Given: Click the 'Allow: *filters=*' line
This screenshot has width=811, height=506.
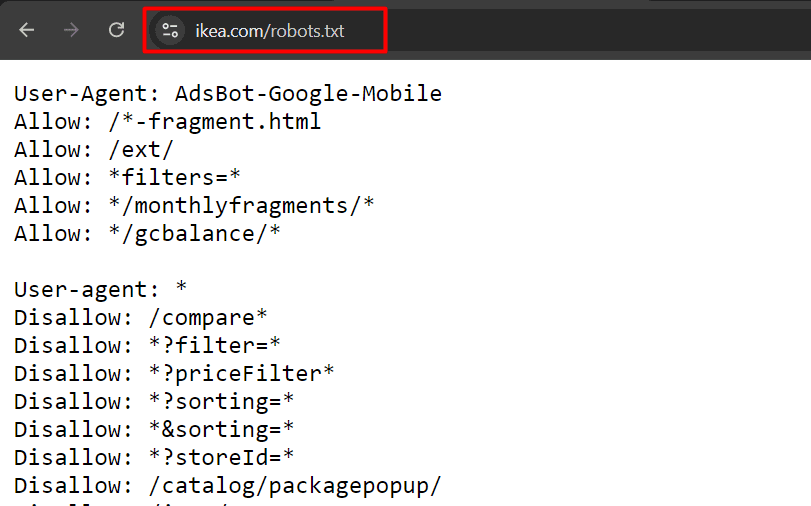Looking at the screenshot, I should (127, 178).
